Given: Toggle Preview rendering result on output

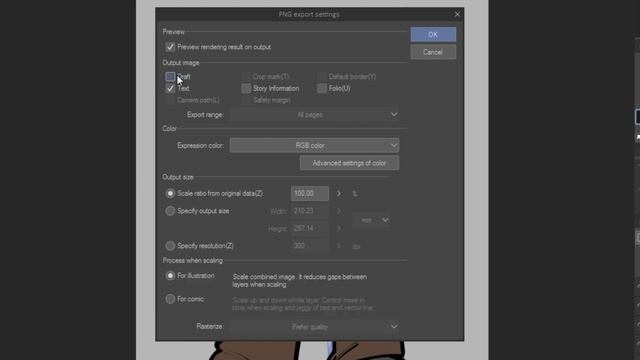Looking at the screenshot, I should tap(170, 47).
